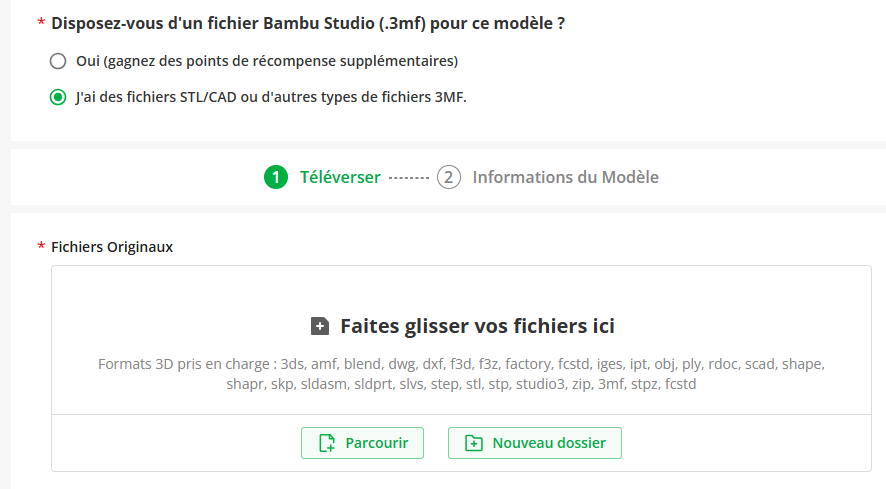Viewport: 886px width, 489px height.
Task: Choose the STL/CAD files radio button
Action: coord(58,97)
